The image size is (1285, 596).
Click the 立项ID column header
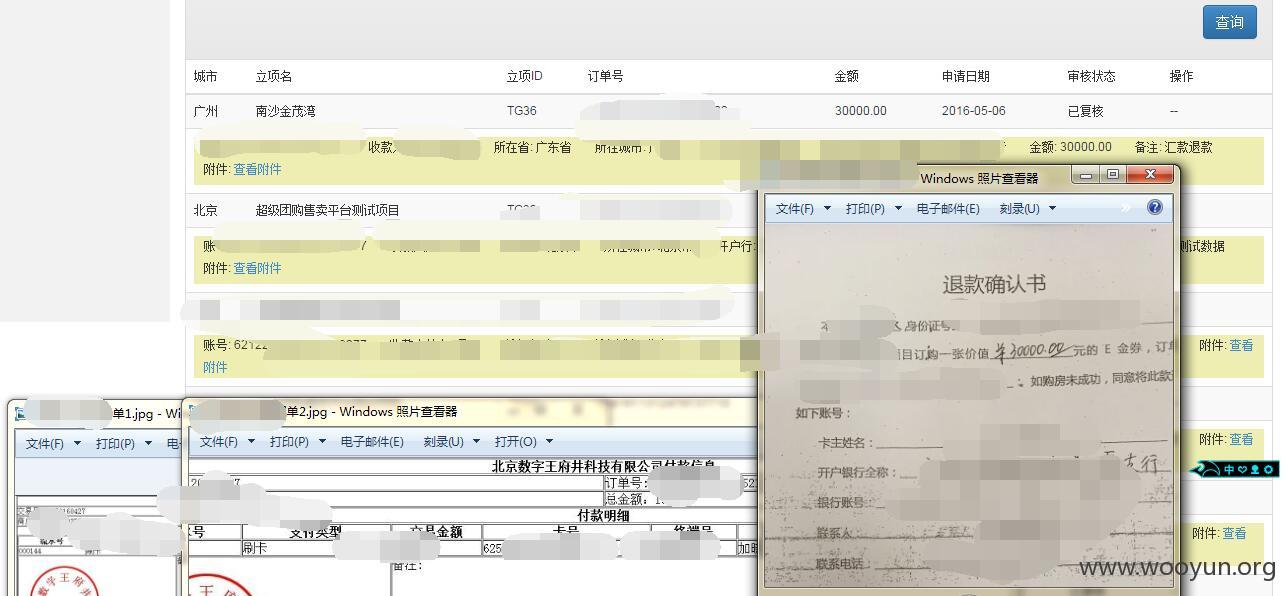coord(525,76)
